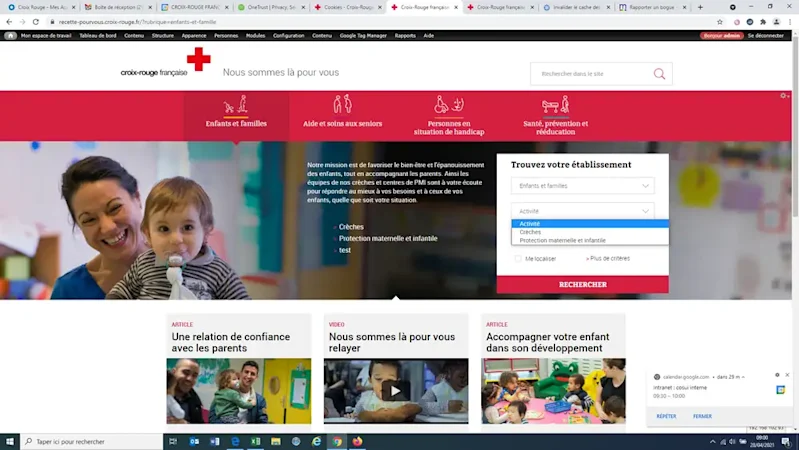Click the Santé, prévention hospital bed icon

click(555, 104)
